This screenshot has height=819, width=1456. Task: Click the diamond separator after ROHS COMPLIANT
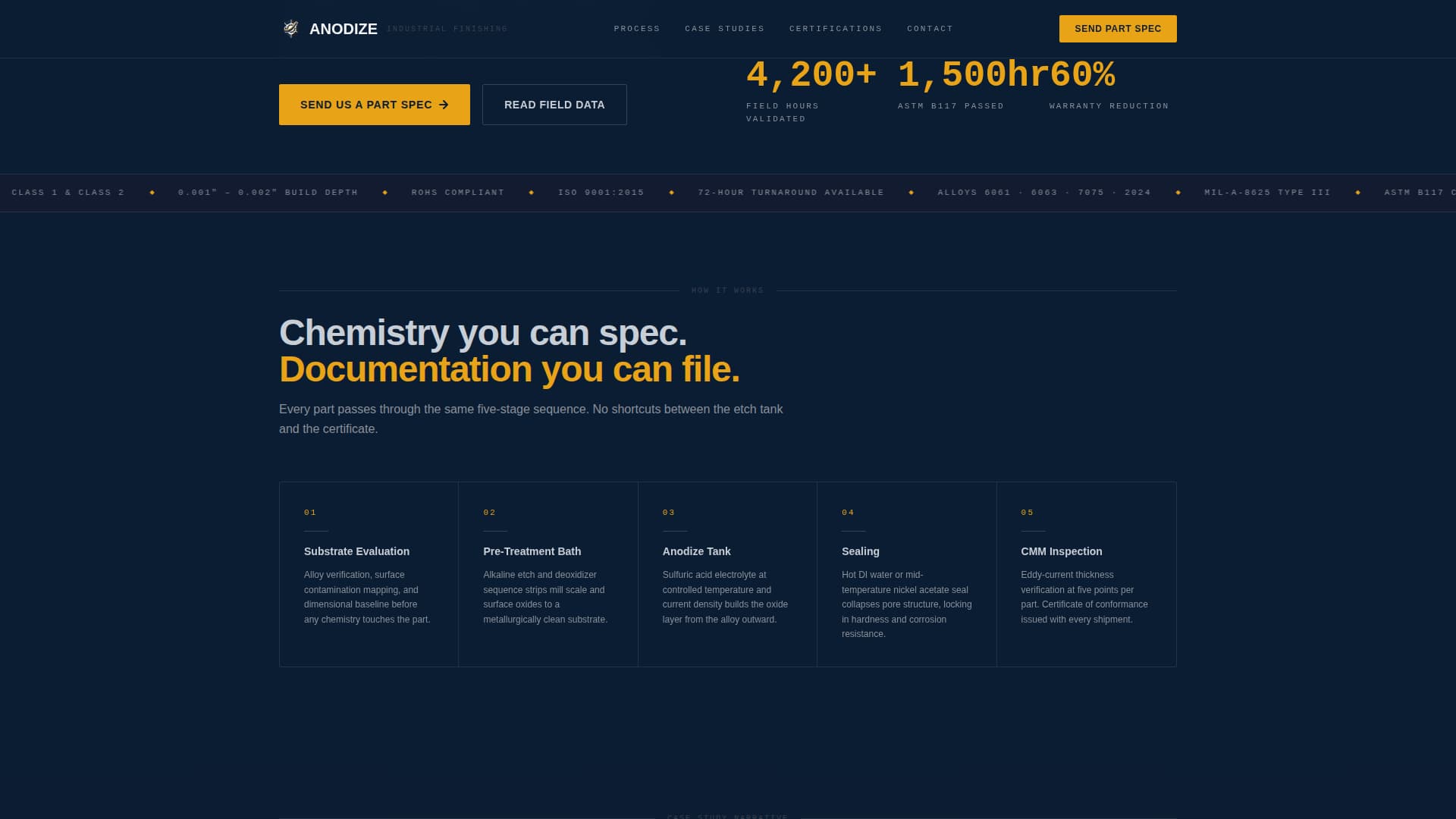(531, 193)
